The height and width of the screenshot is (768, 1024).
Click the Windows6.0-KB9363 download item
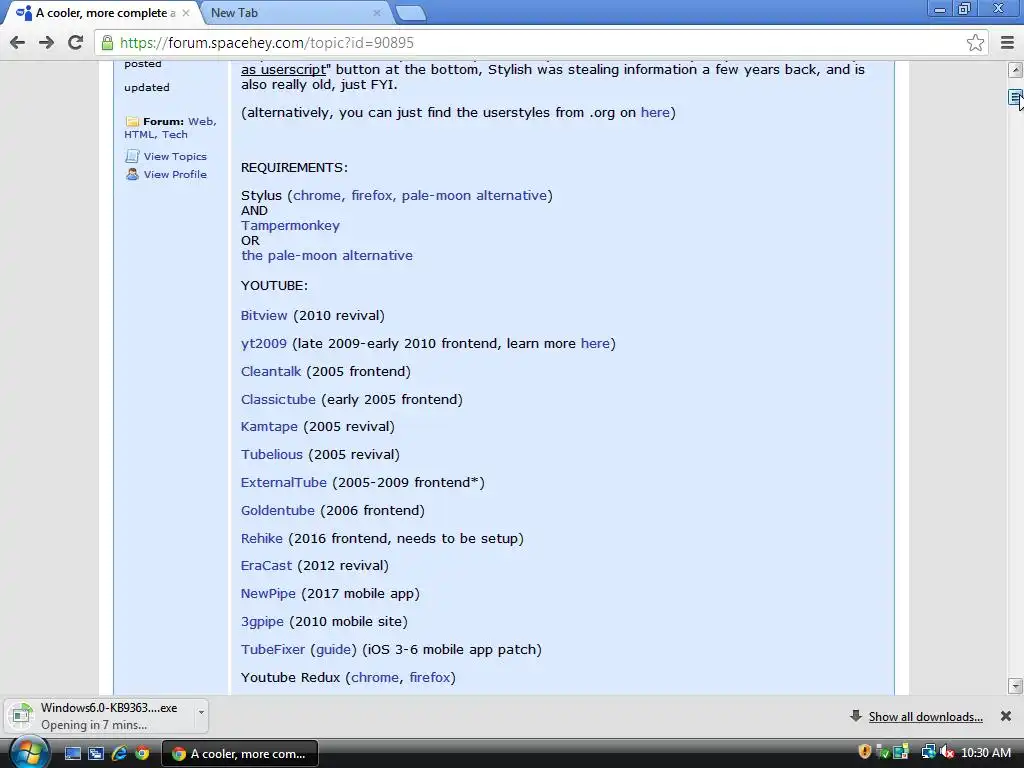[x=99, y=716]
